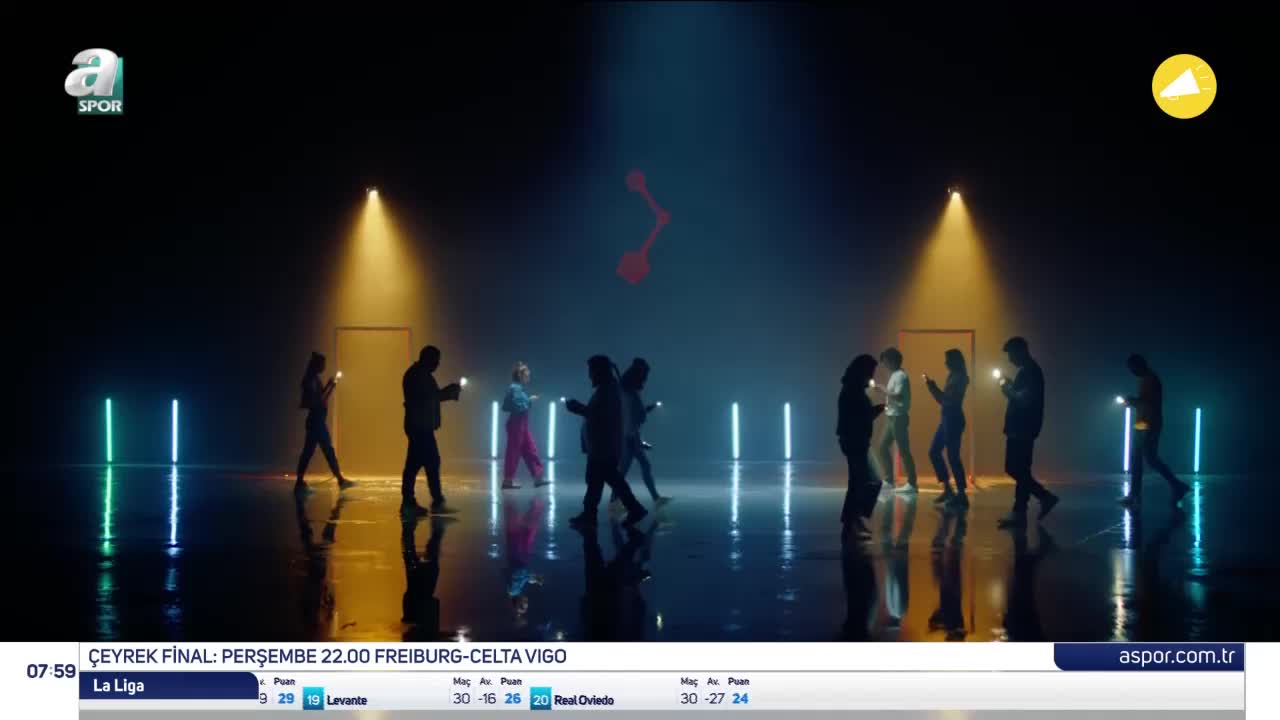Viewport: 1280px width, 720px height.
Task: Click the right yellow spotlight lamp
Action: pyautogui.click(x=954, y=191)
